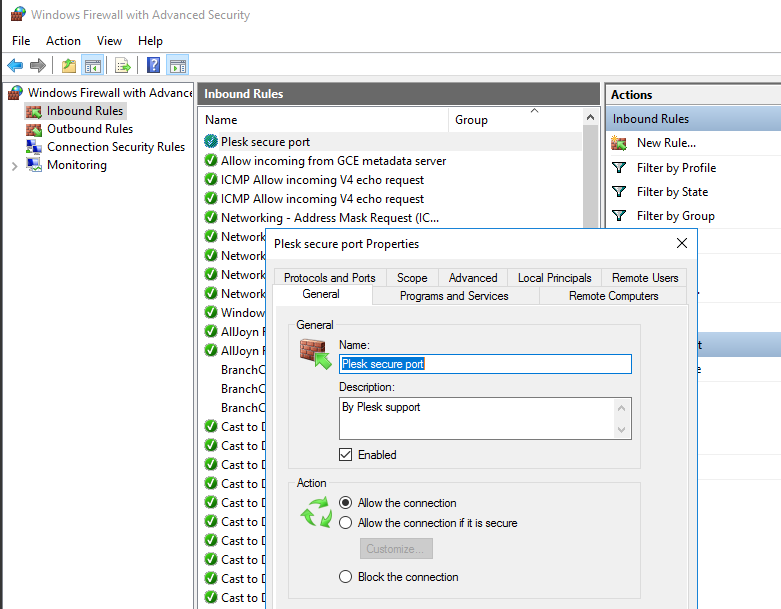Click the green arrows icon in Action section

pos(316,512)
